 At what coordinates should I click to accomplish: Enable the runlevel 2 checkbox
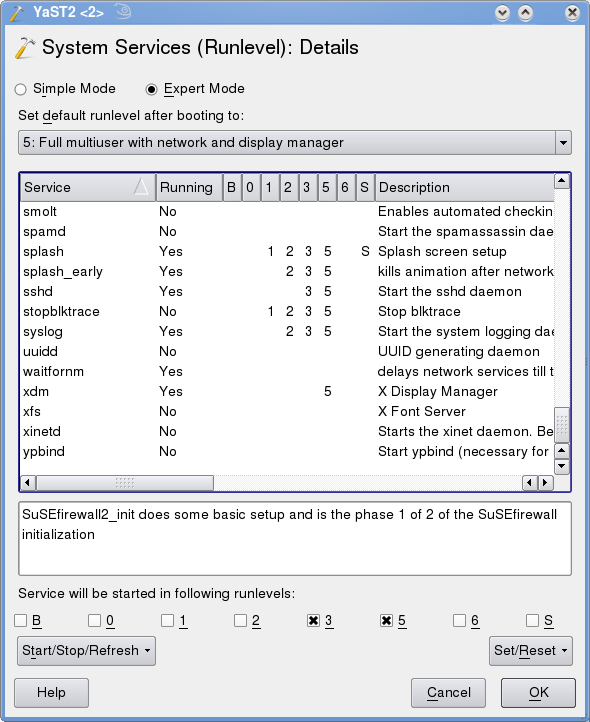tap(240, 621)
